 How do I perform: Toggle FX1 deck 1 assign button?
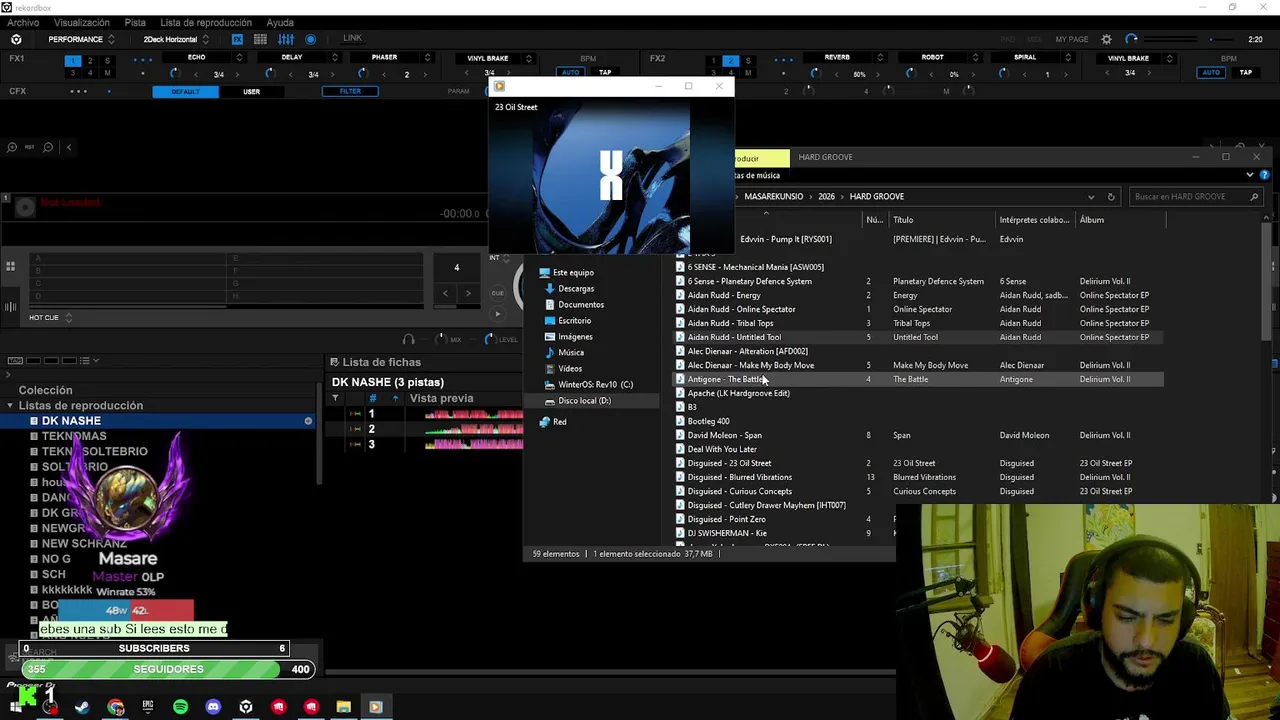(x=72, y=61)
